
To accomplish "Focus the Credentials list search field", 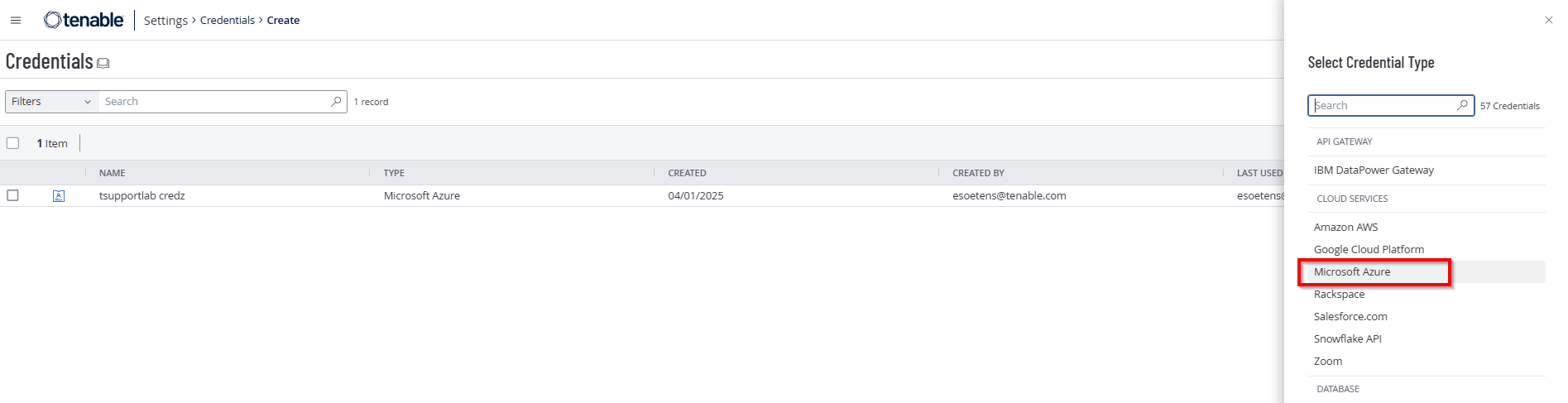I will coord(215,101).
